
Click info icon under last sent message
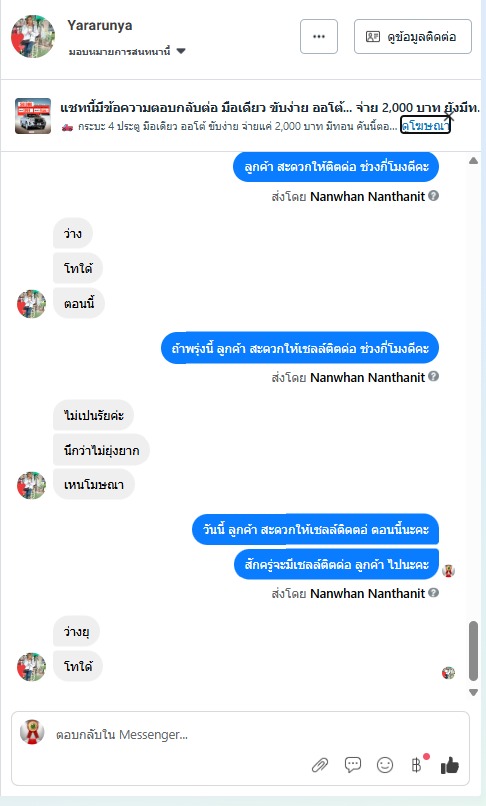click(x=434, y=593)
